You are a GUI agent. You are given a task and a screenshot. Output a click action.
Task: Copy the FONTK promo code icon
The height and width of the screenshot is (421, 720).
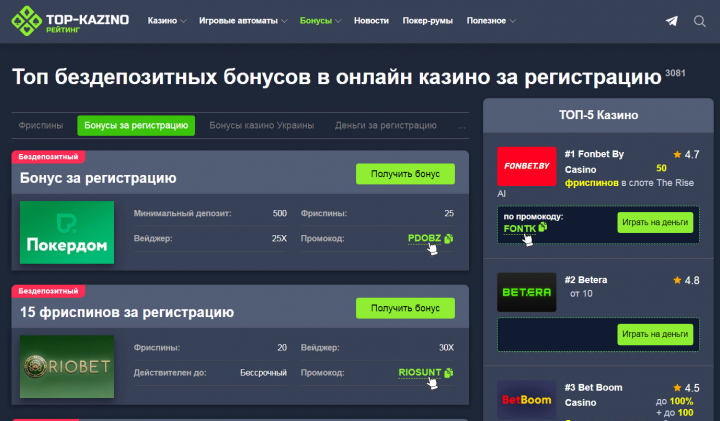[x=543, y=227]
